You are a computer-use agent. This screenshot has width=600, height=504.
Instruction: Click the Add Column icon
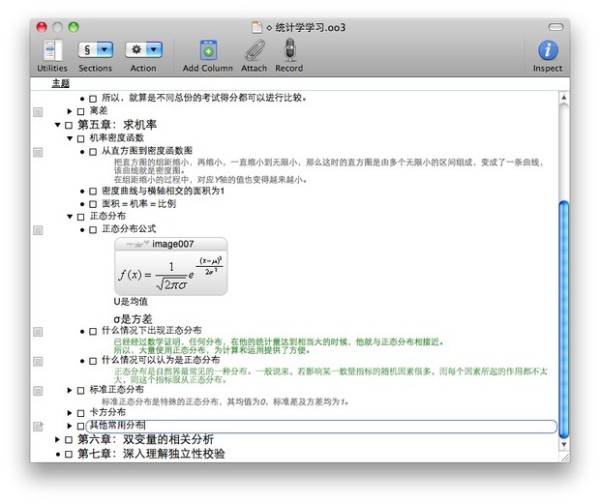point(208,51)
